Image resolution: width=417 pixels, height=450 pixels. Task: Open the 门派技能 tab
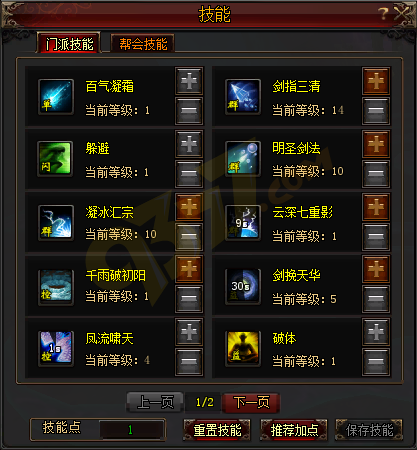pyautogui.click(x=69, y=43)
